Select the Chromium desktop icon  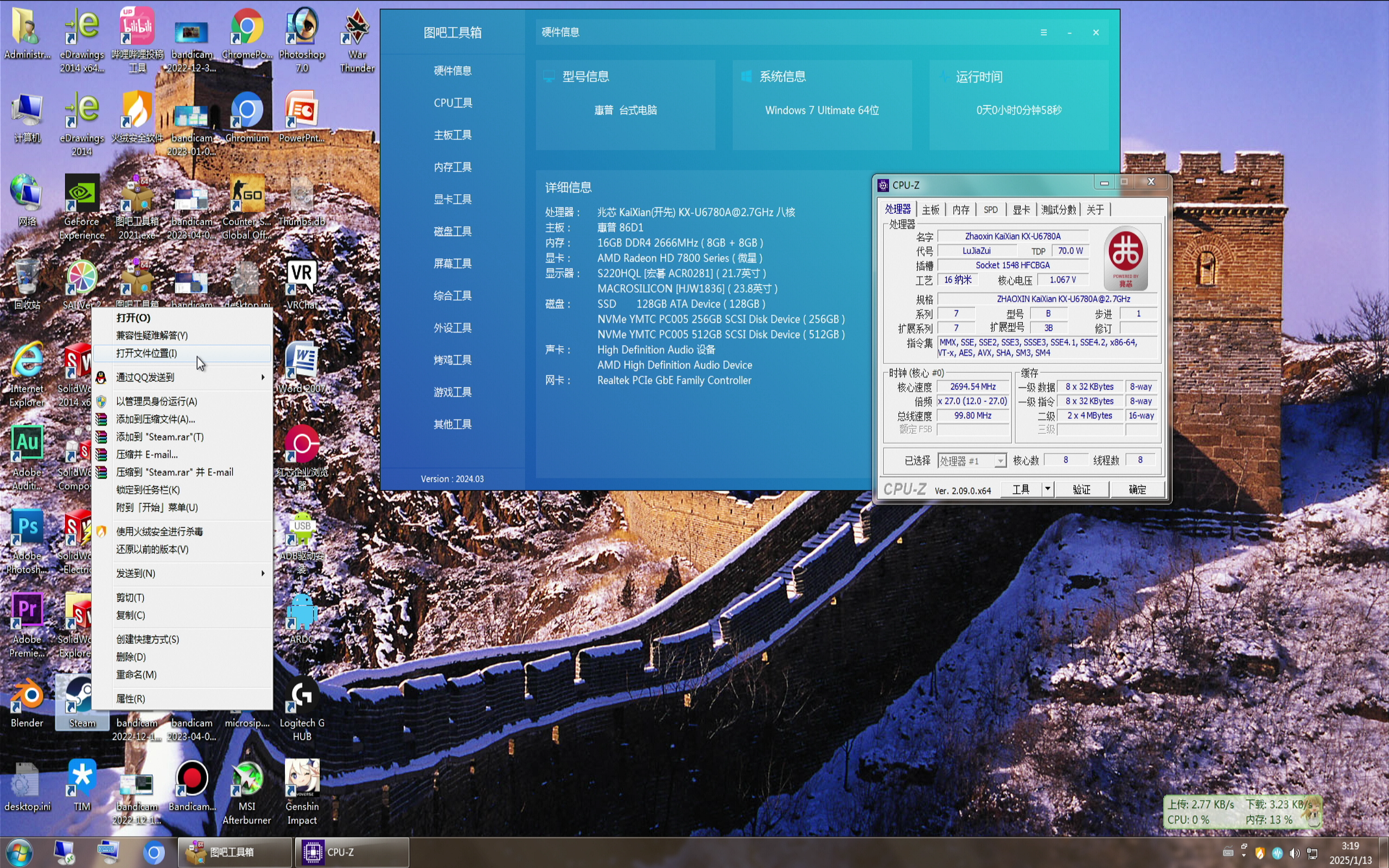(247, 117)
